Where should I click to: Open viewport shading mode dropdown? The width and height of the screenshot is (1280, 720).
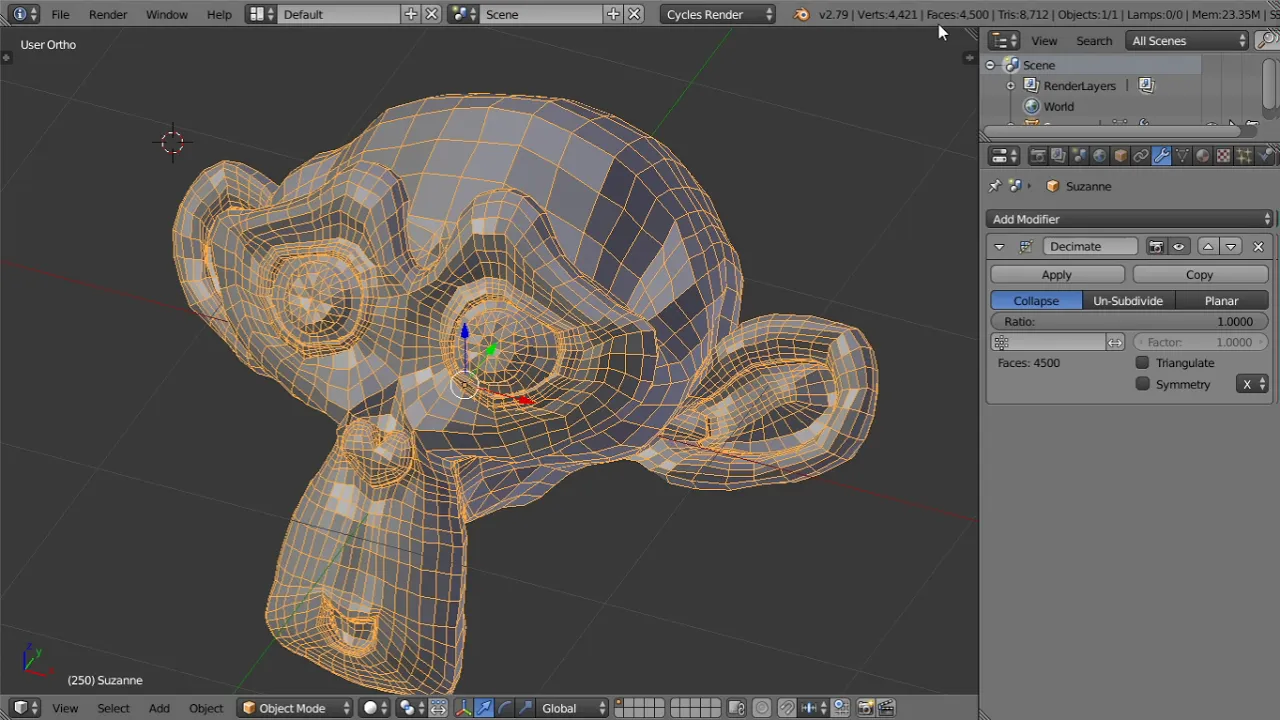[x=376, y=708]
